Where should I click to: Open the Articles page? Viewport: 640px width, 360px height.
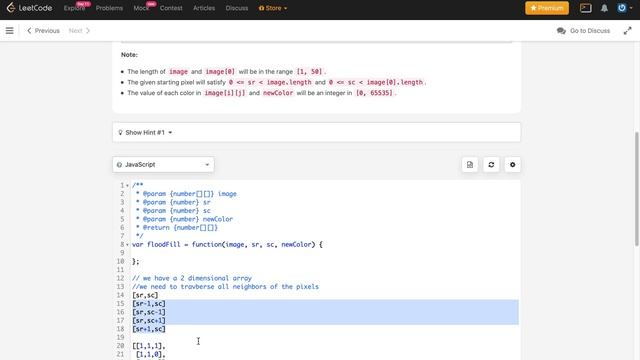click(x=204, y=8)
